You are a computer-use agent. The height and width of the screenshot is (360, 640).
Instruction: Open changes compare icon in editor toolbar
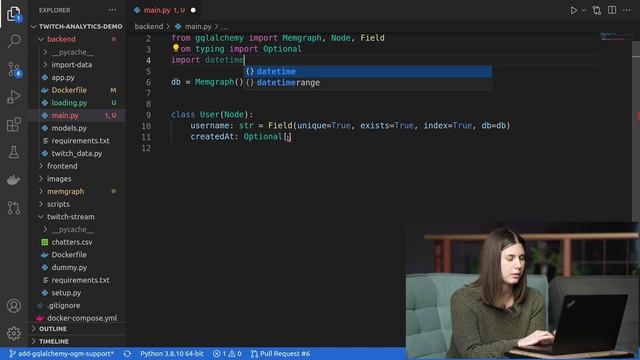tap(597, 11)
